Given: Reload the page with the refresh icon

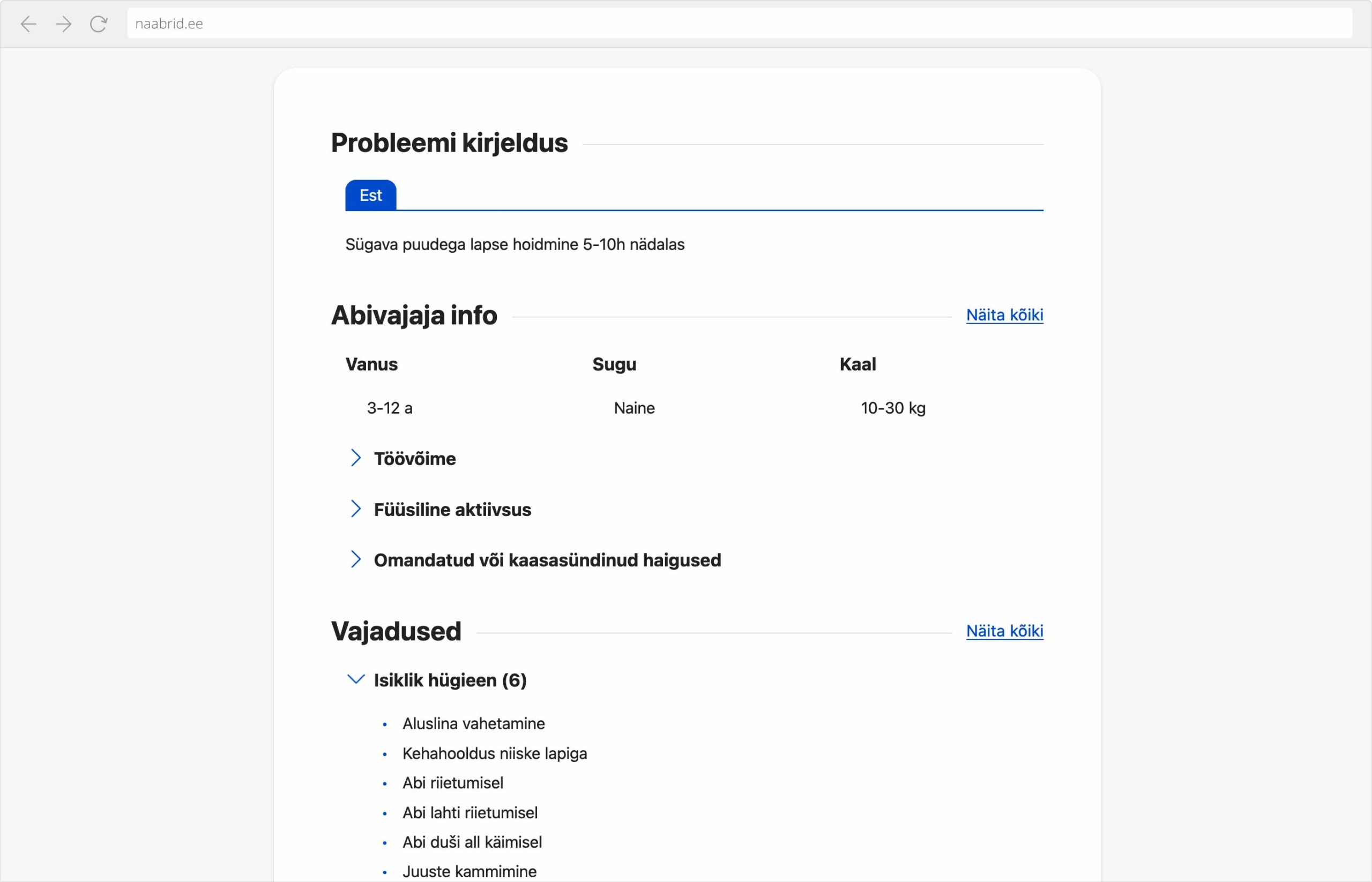Looking at the screenshot, I should [99, 24].
